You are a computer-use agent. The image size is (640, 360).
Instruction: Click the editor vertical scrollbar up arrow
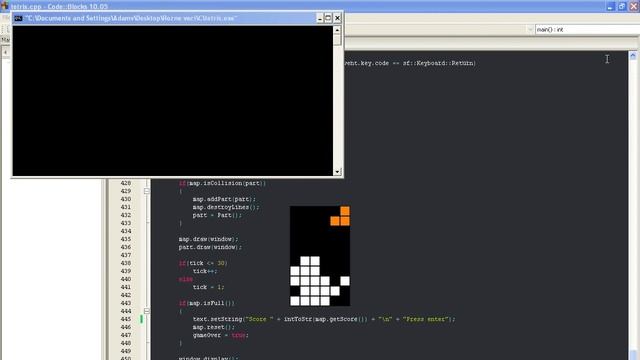(x=633, y=56)
